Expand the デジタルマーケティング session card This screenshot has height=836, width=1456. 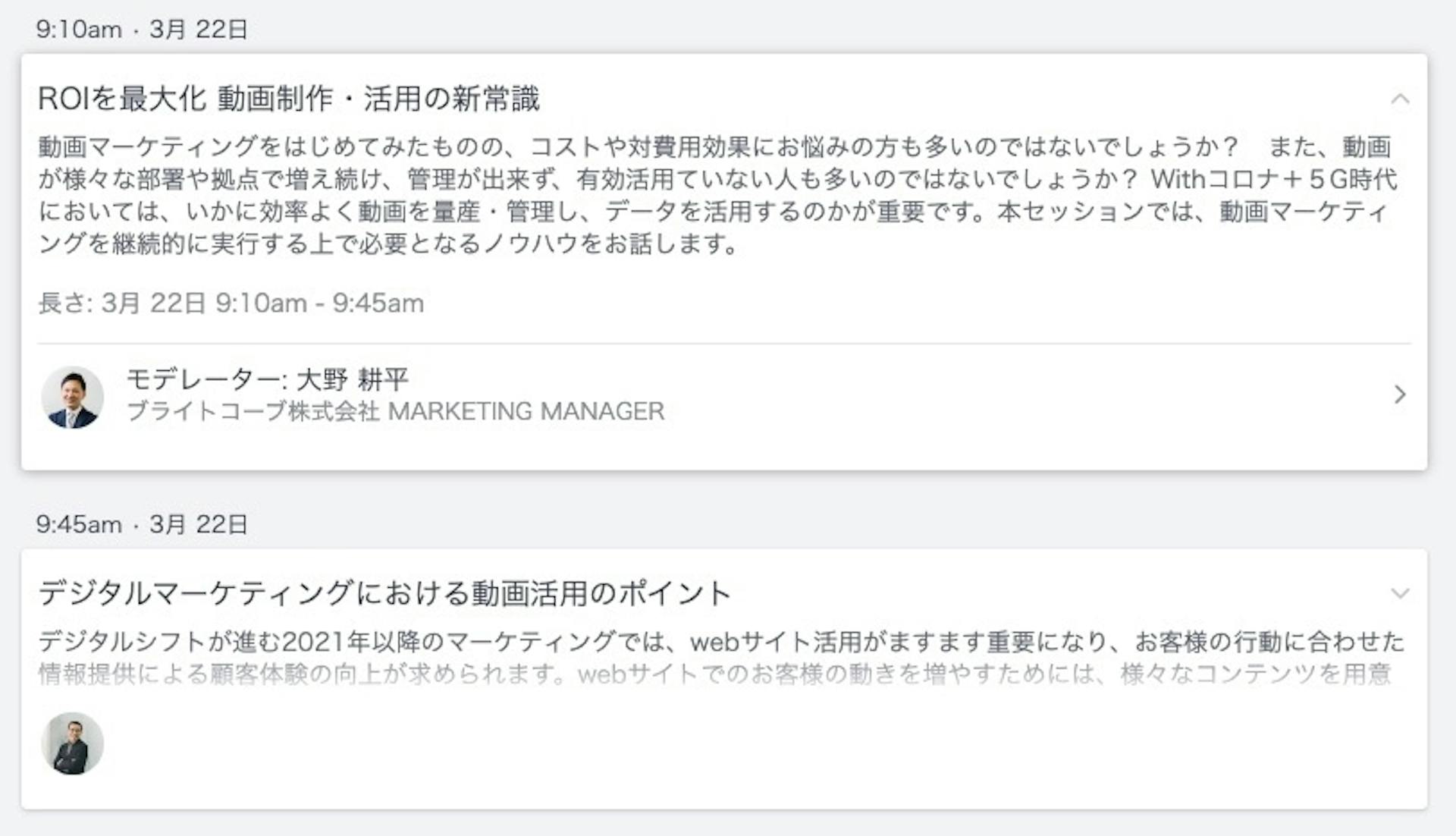point(1400,593)
